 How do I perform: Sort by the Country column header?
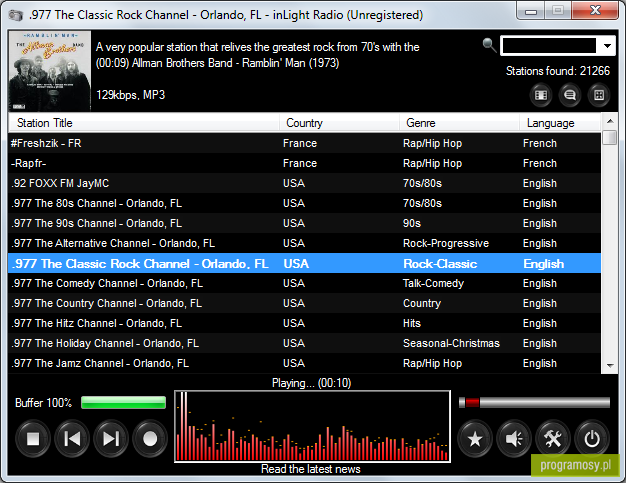coord(339,123)
